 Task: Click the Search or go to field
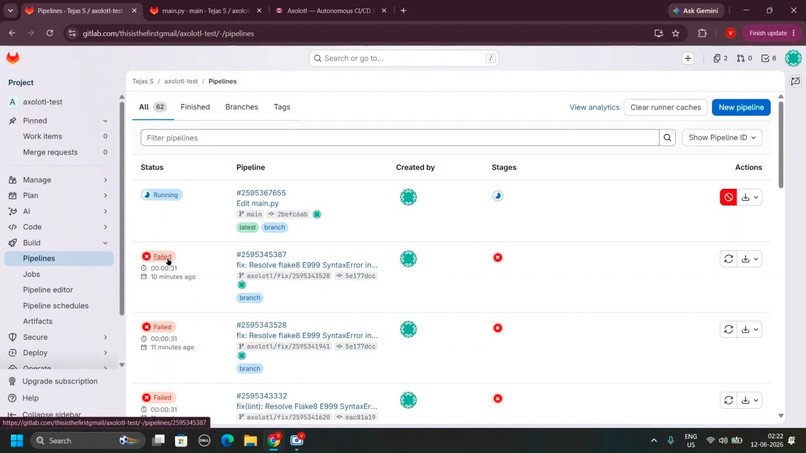click(404, 58)
